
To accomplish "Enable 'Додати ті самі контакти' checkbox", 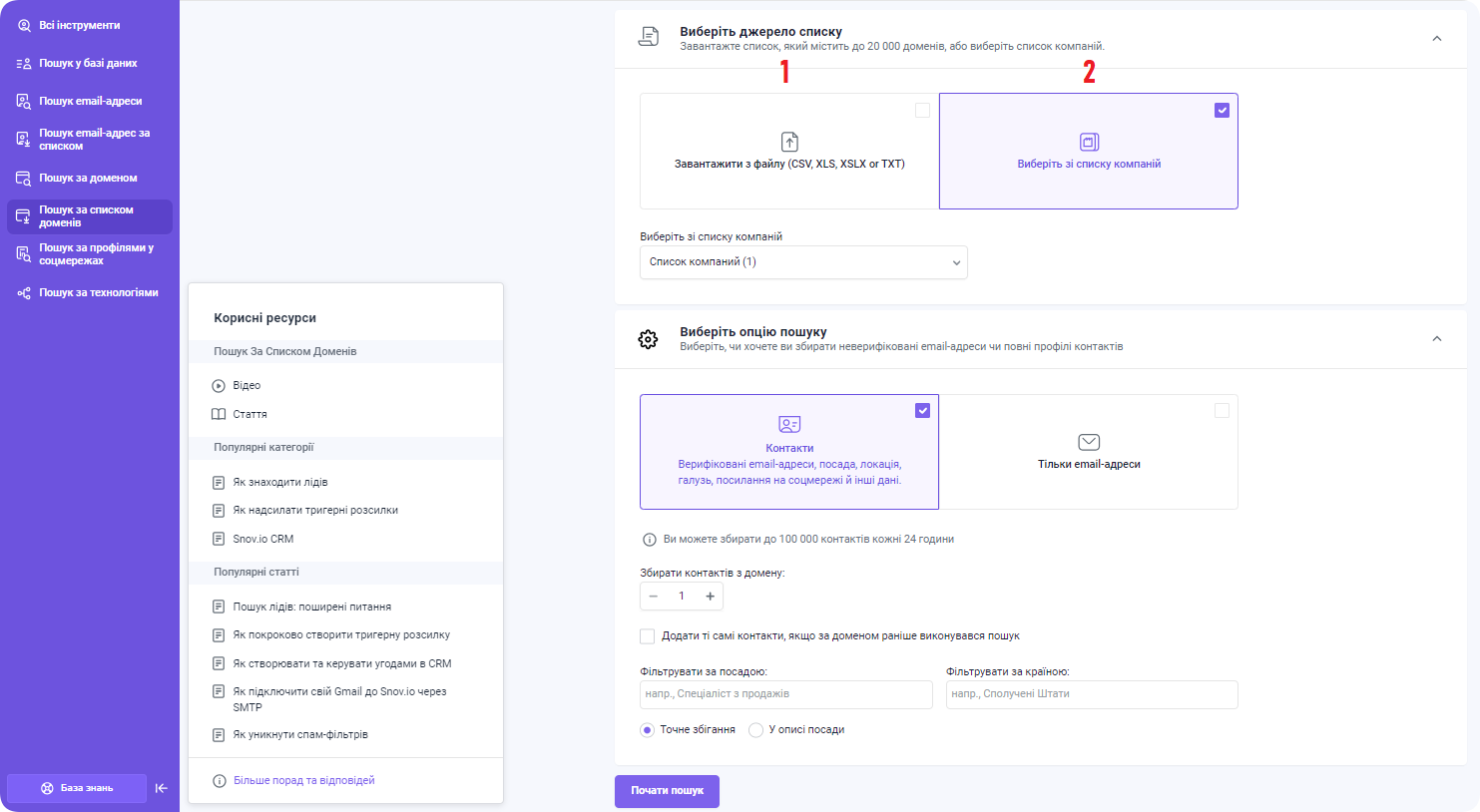I will tap(648, 636).
